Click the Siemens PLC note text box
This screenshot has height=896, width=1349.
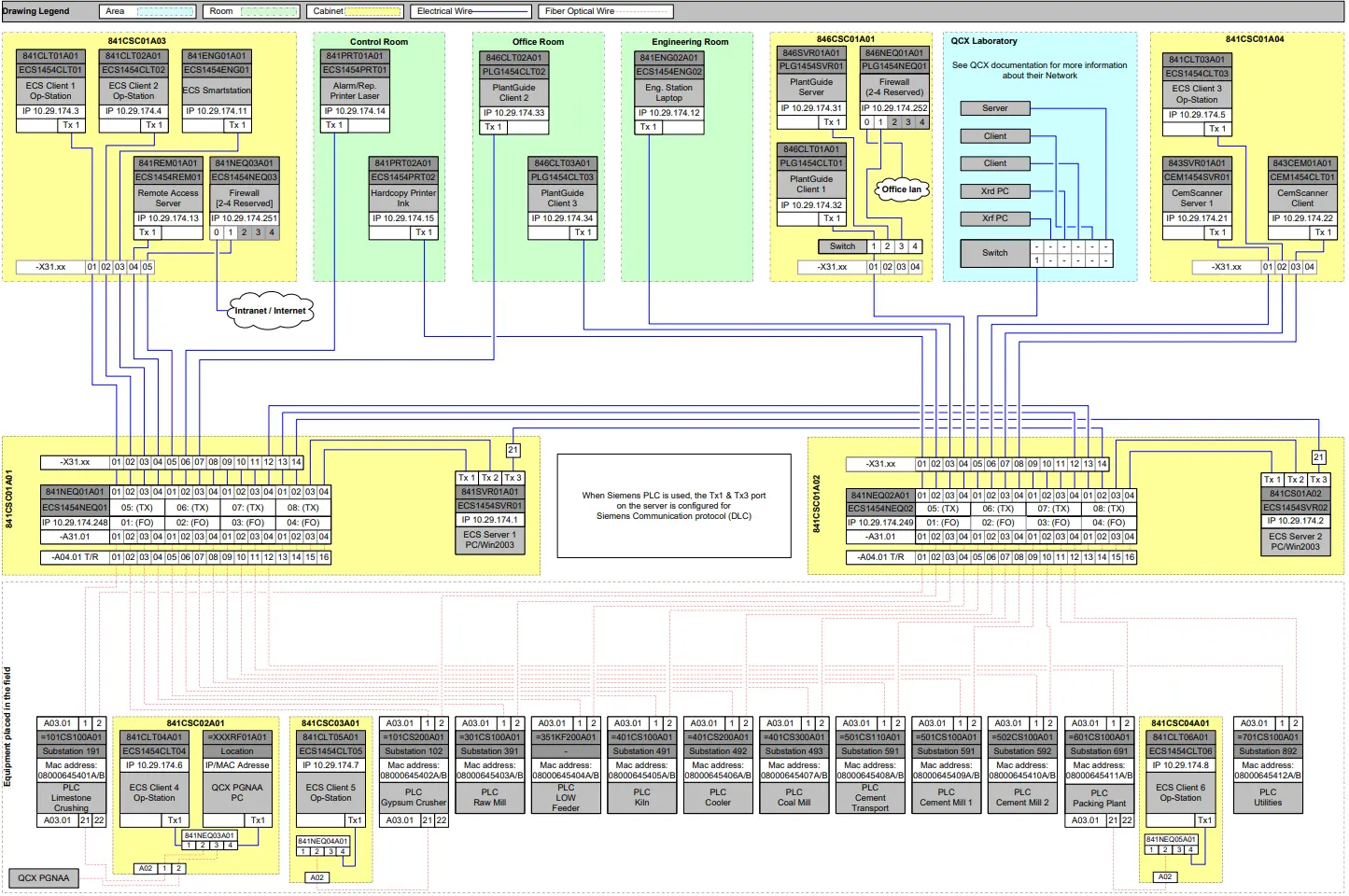pos(674,506)
